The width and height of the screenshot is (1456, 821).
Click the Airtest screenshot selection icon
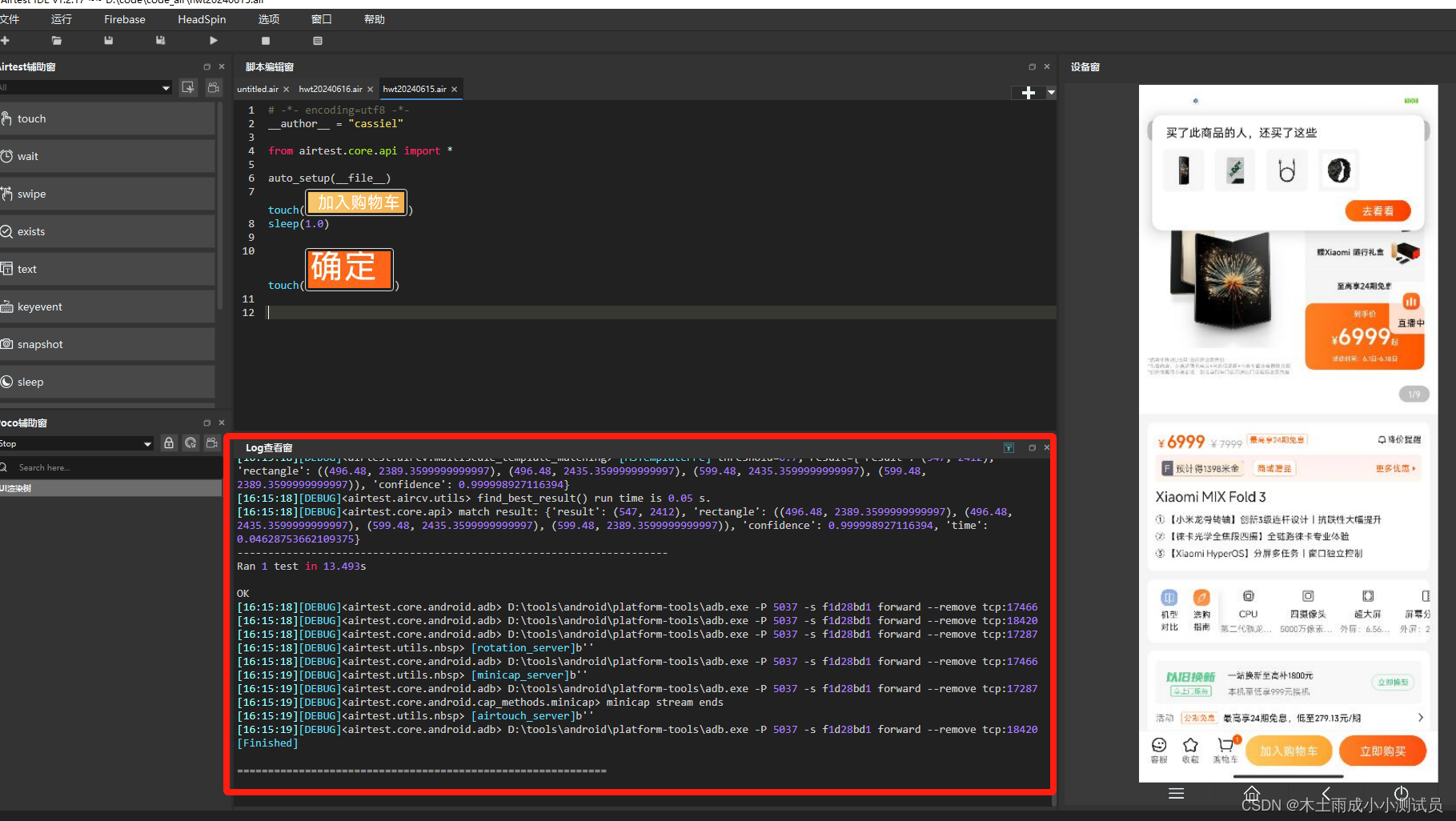click(x=188, y=87)
